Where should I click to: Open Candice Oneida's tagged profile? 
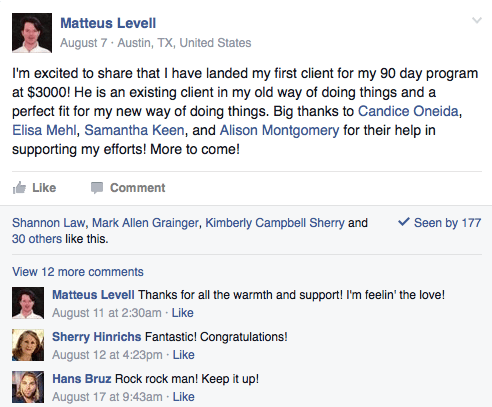click(408, 111)
